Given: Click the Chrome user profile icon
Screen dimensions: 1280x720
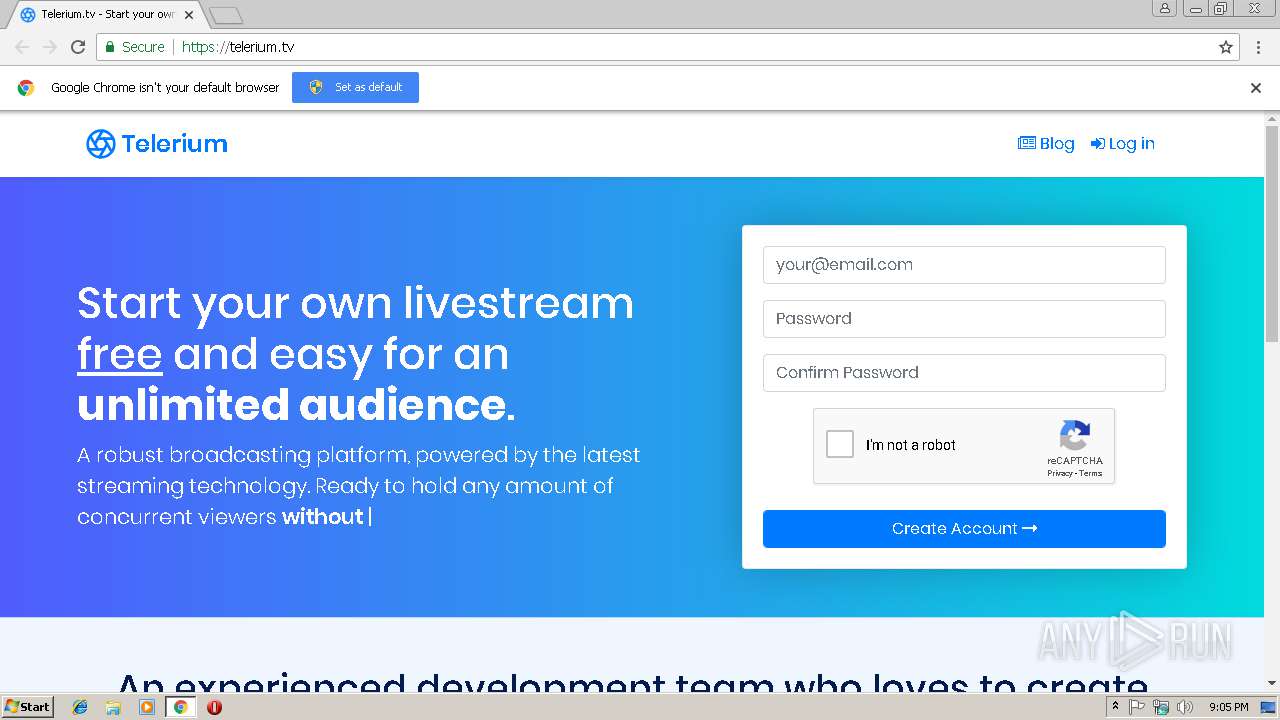Looking at the screenshot, I should click(x=1165, y=8).
